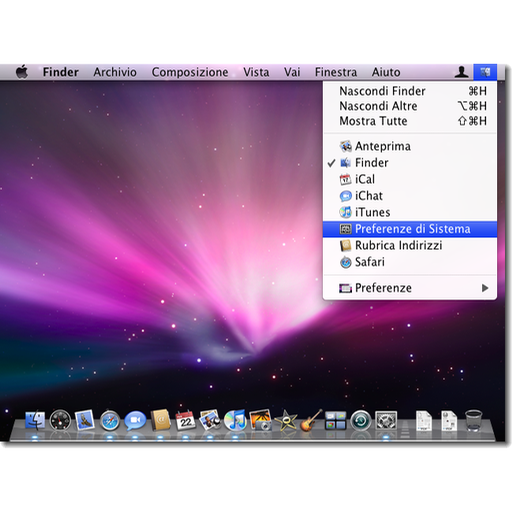Image resolution: width=512 pixels, height=512 pixels.
Task: Launch Preview from the Dock
Action: (210, 420)
